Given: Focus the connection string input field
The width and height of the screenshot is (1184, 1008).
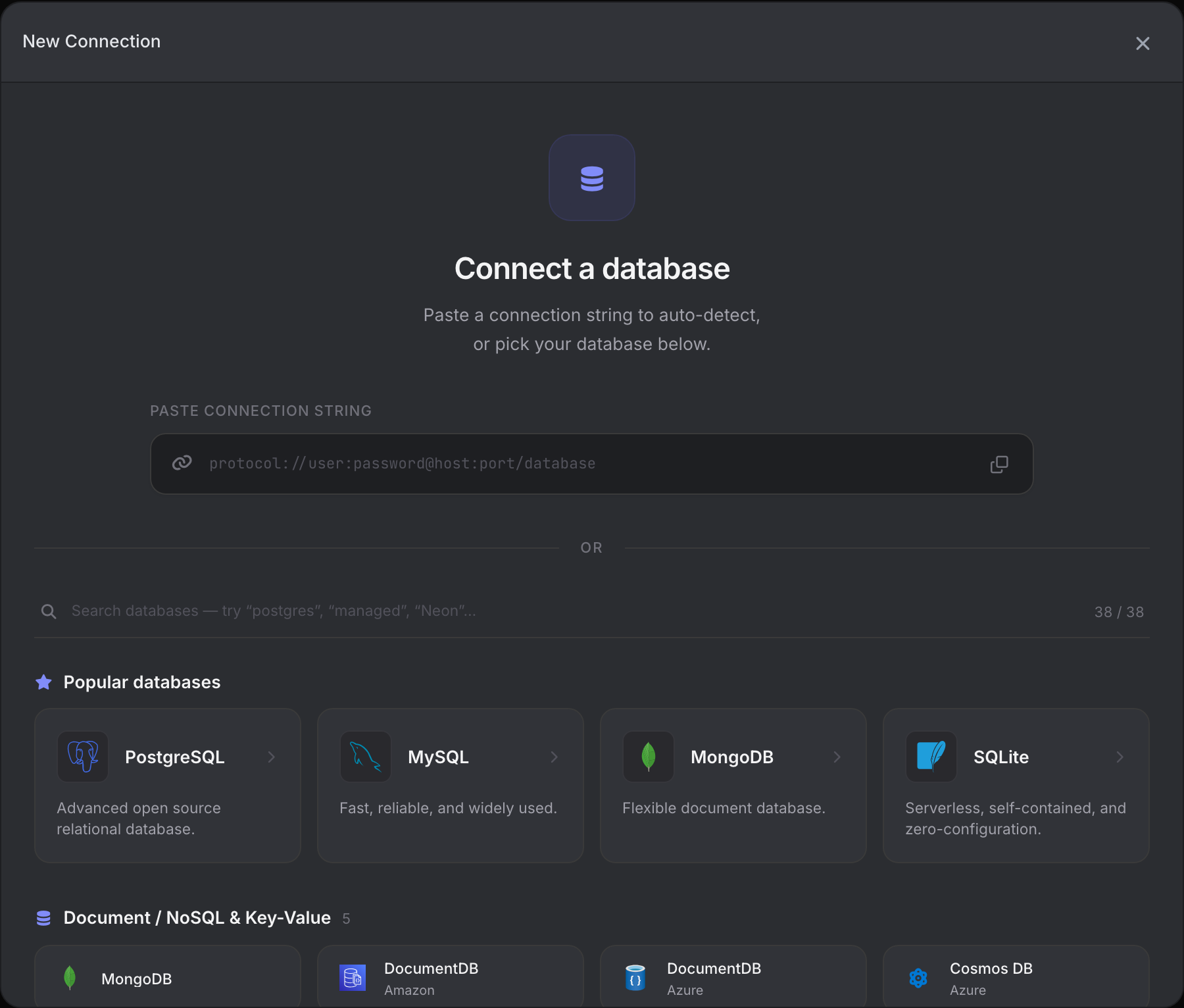Looking at the screenshot, I should 592,464.
